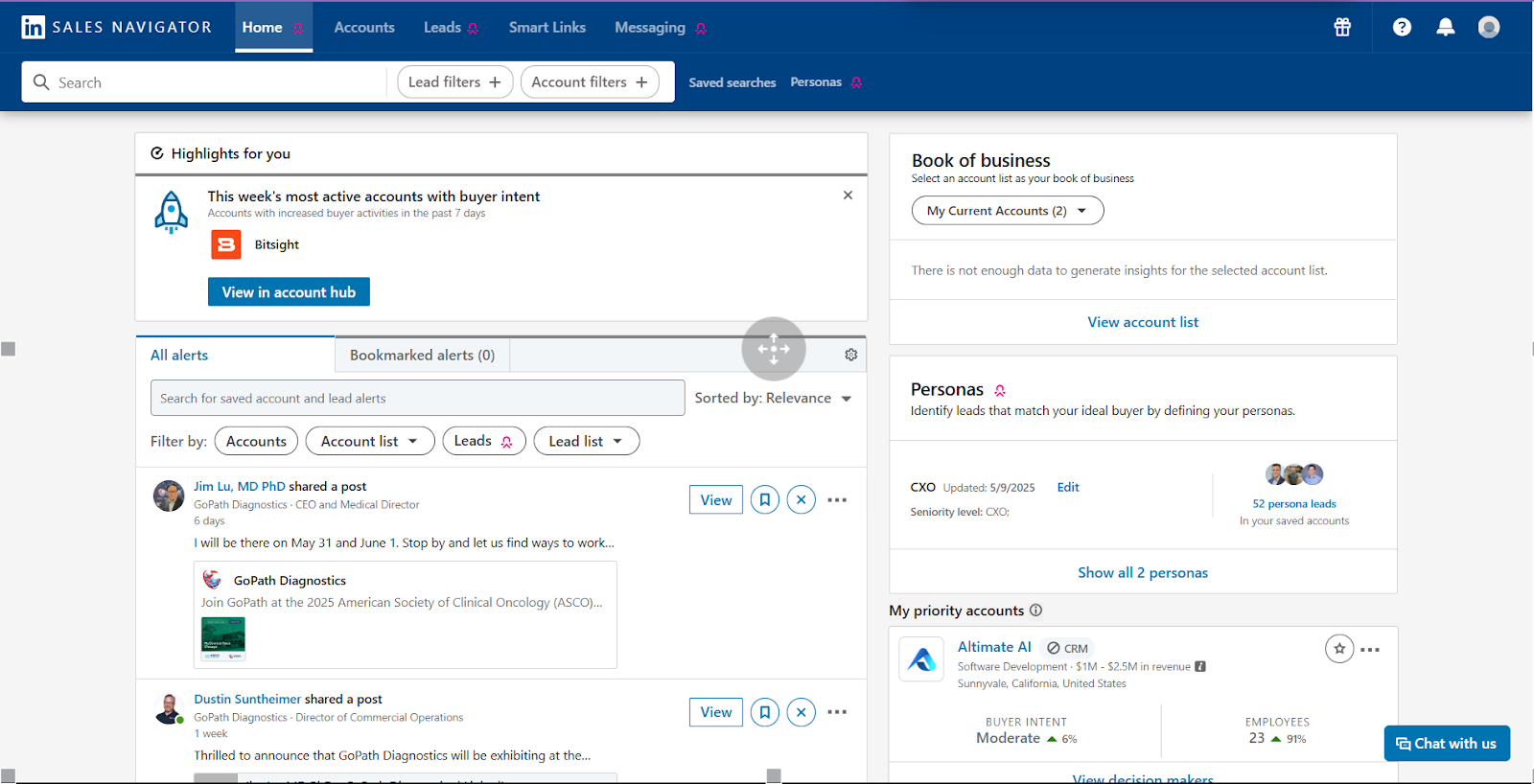Click the search saved alerts field
Screen dimensions: 1534x784
(418, 398)
